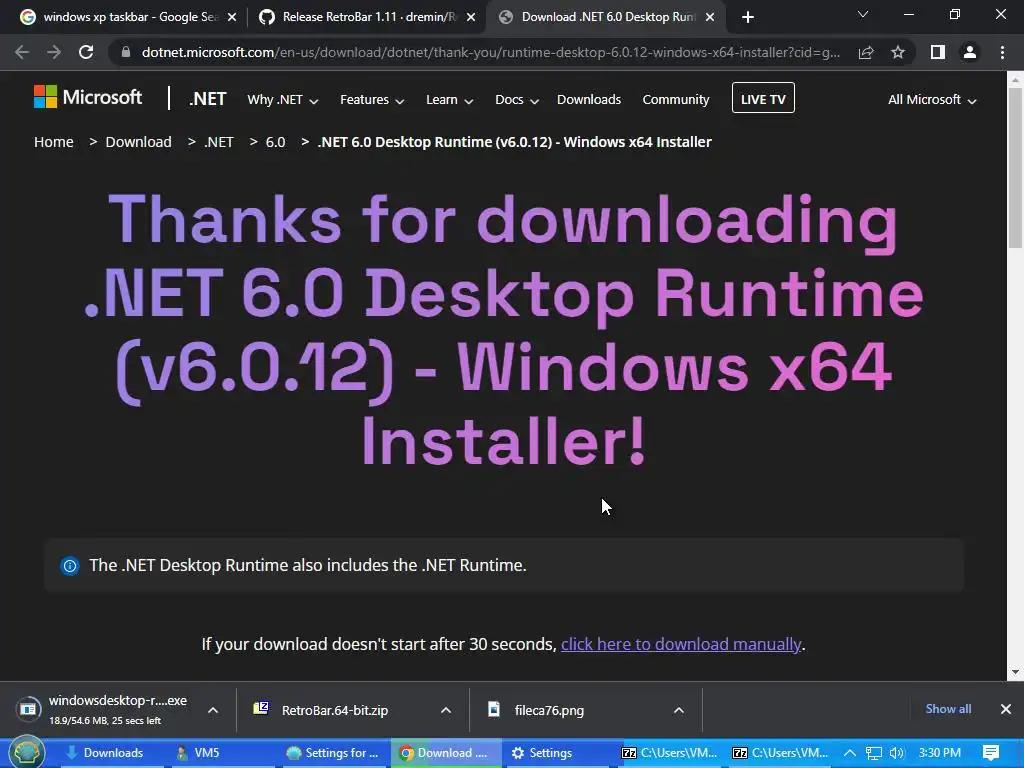Screen dimensions: 1024x768
Task: Show hidden tray icons chevron
Action: click(850, 753)
